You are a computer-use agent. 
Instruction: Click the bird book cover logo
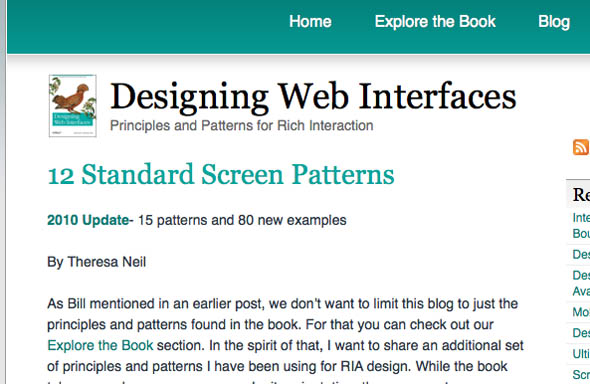[73, 106]
